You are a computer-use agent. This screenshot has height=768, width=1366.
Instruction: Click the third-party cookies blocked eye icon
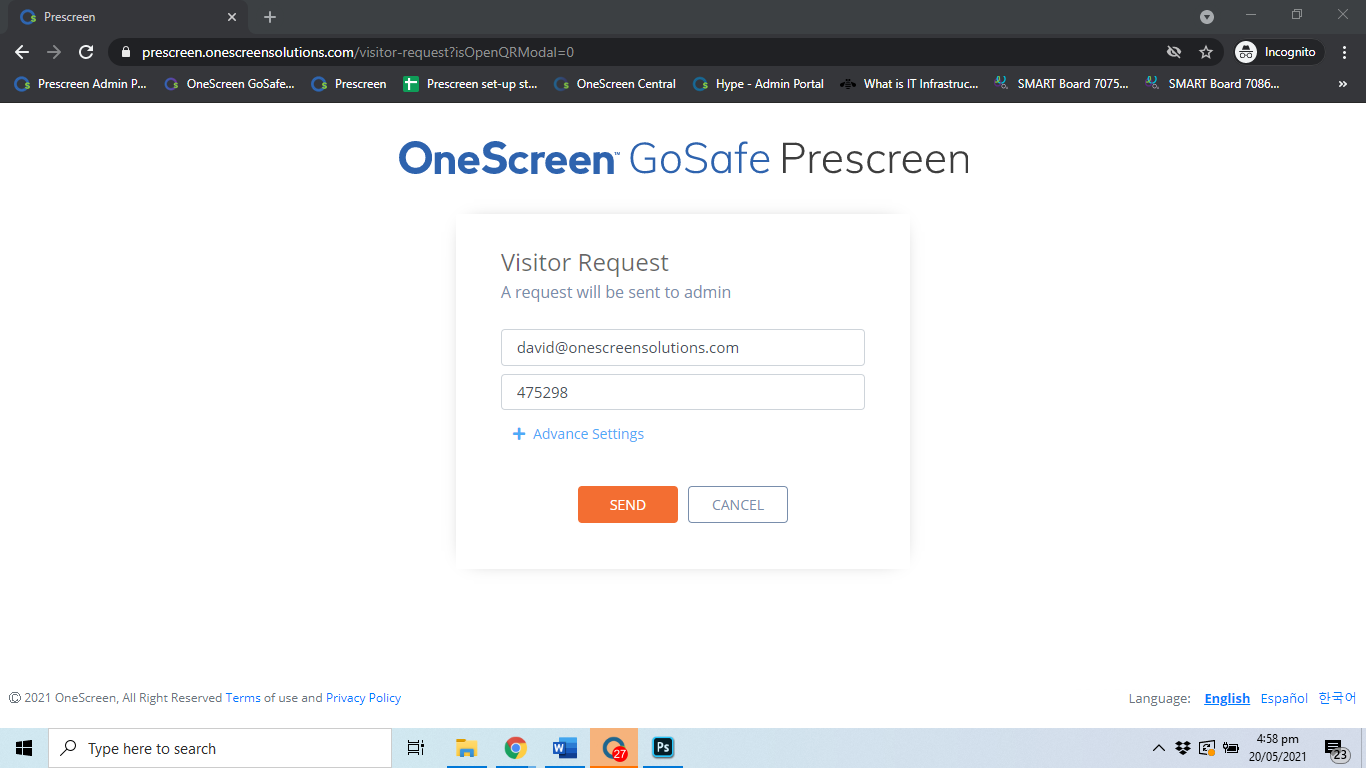[1174, 52]
